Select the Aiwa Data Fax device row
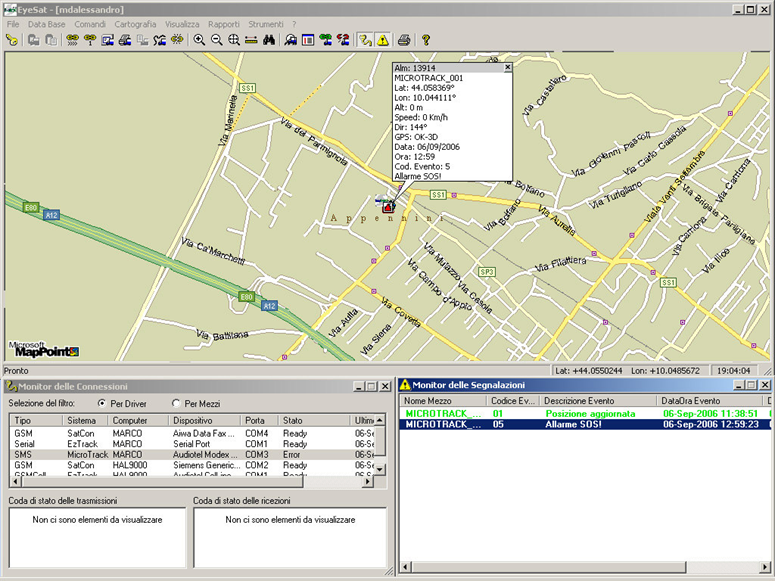The width and height of the screenshot is (775, 581). click(193, 434)
